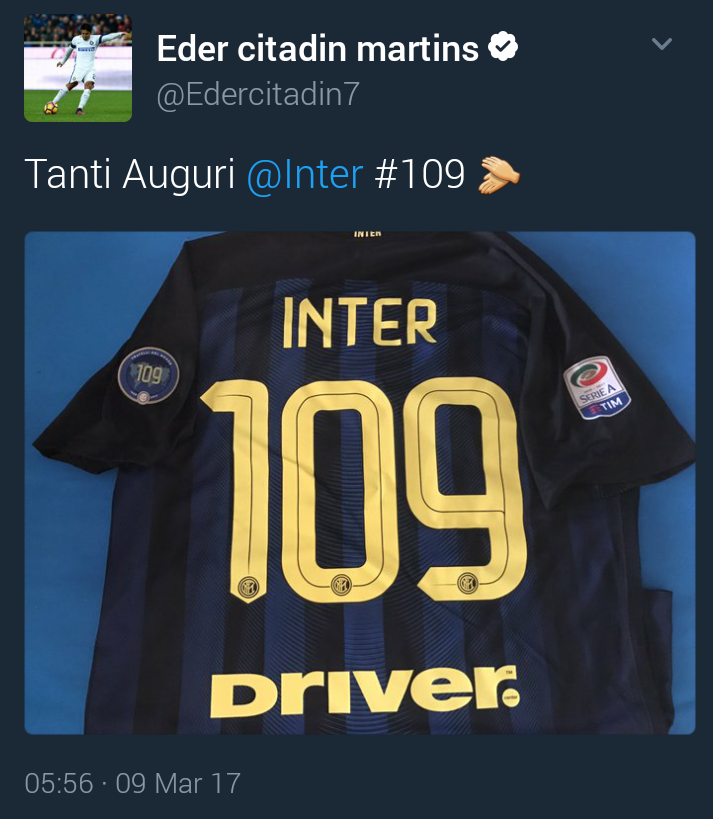
Task: Click the small INTER collar label
Action: pos(367,234)
